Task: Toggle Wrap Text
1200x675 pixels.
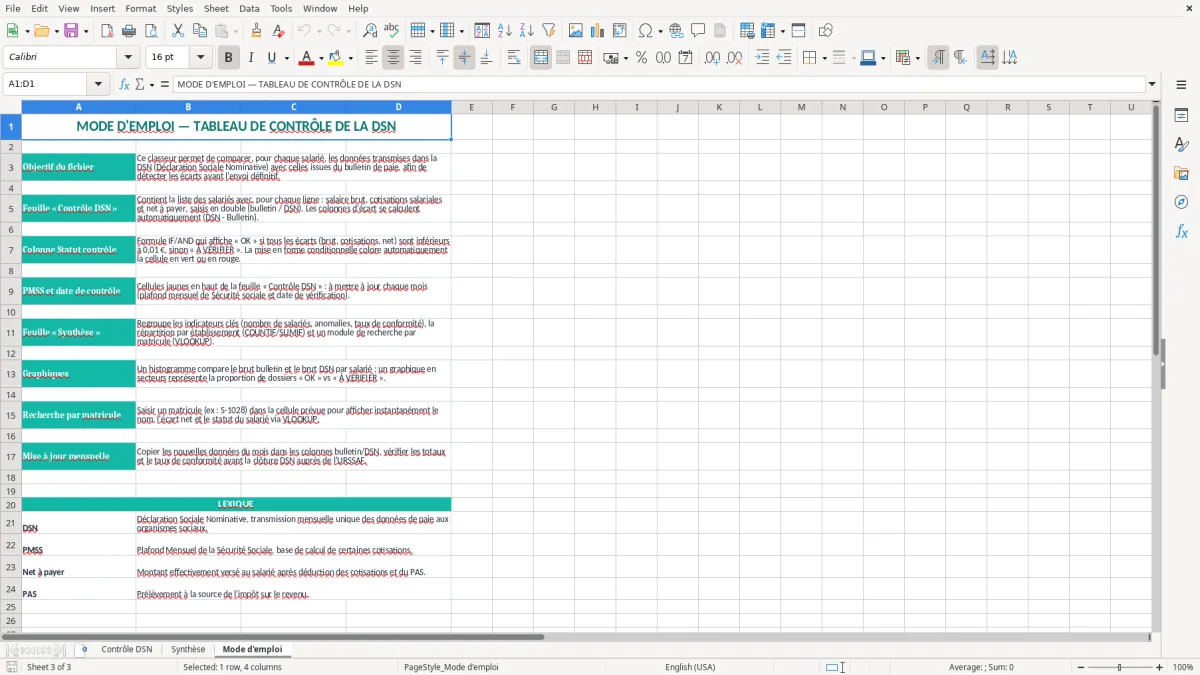Action: [x=513, y=58]
